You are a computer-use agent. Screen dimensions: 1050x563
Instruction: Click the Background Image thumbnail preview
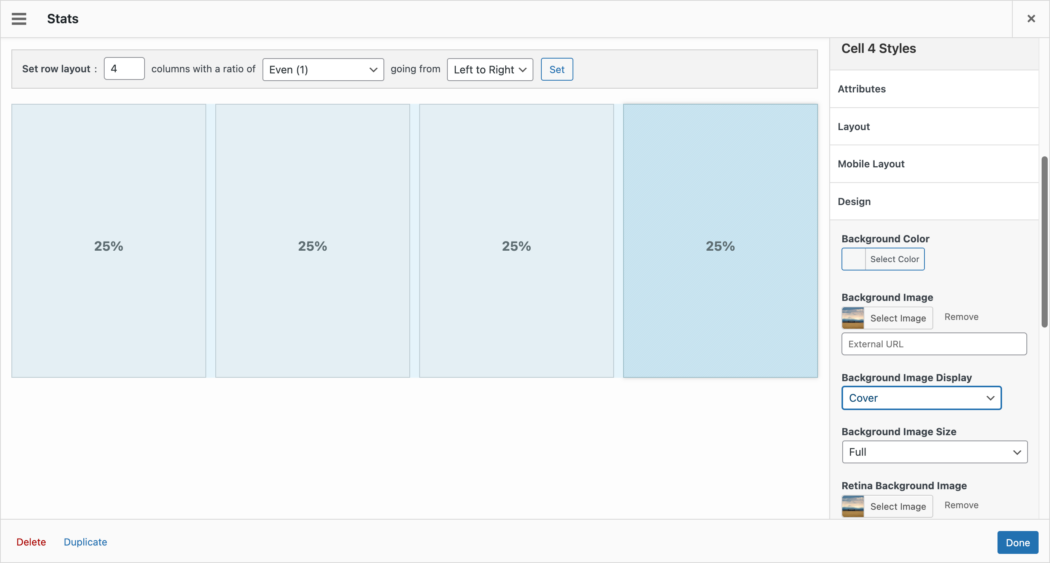pos(853,318)
